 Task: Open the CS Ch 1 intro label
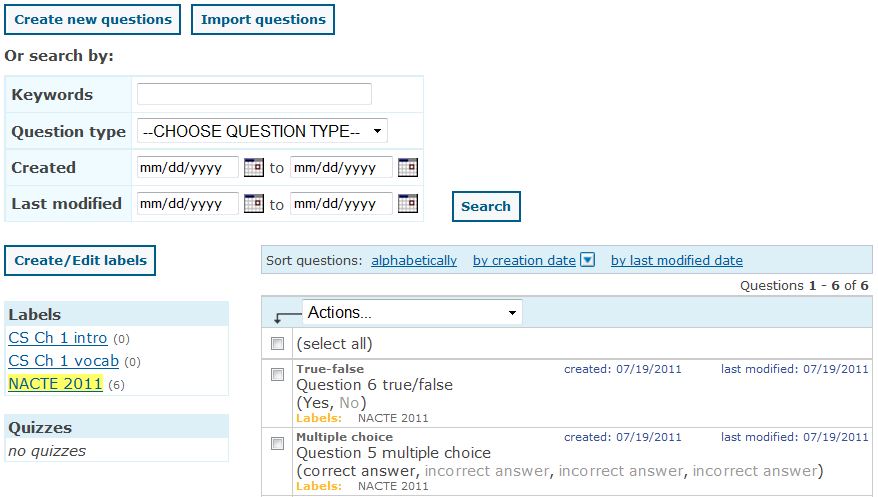pyautogui.click(x=58, y=338)
